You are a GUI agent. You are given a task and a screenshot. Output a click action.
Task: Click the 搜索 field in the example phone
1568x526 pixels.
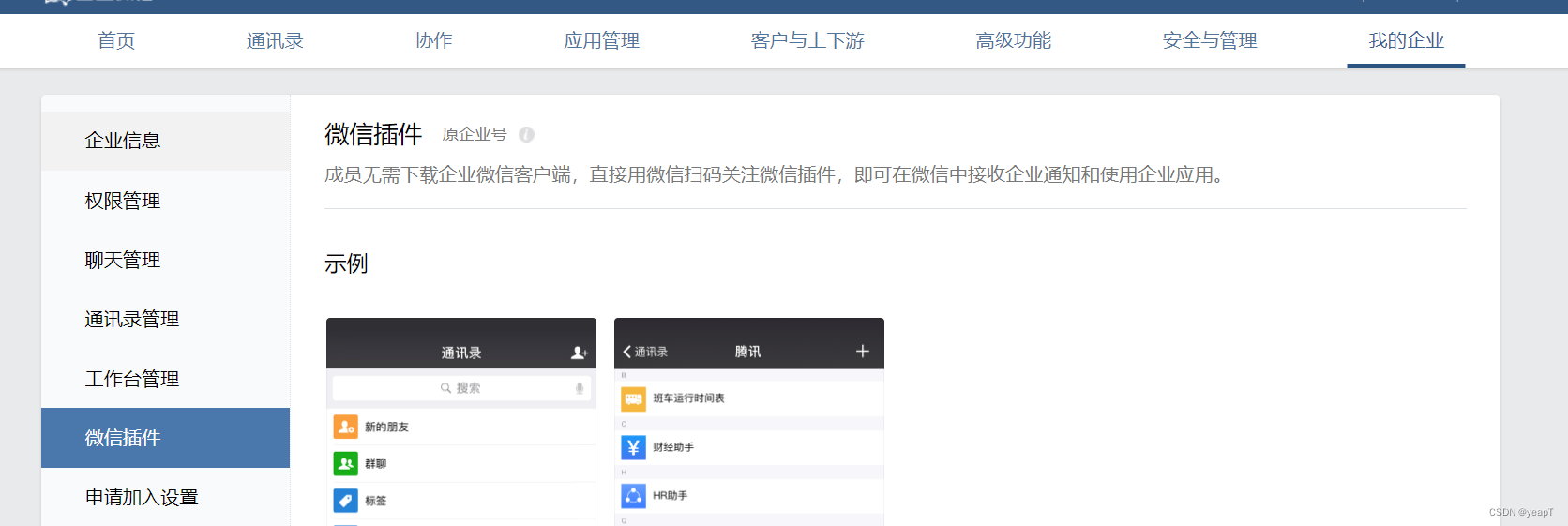tap(461, 388)
